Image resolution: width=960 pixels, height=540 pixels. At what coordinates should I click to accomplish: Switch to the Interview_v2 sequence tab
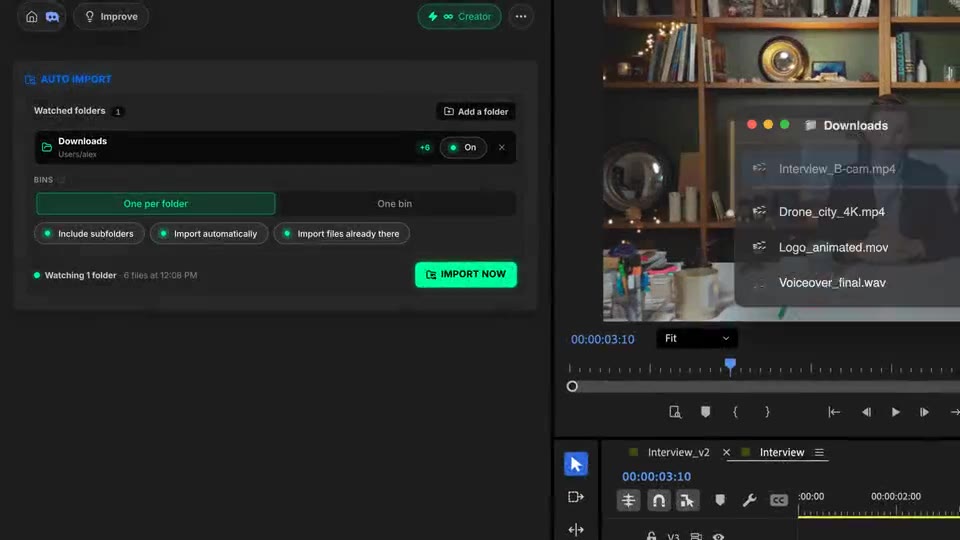click(678, 452)
